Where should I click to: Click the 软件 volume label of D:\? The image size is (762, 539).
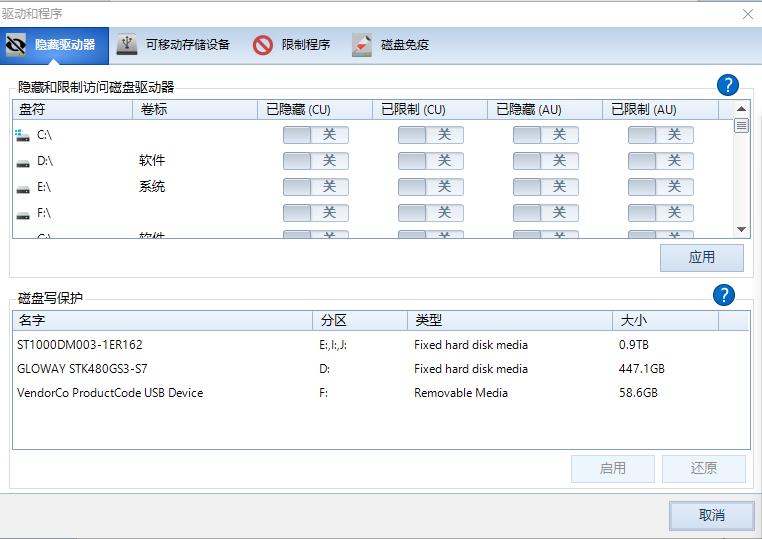point(152,160)
